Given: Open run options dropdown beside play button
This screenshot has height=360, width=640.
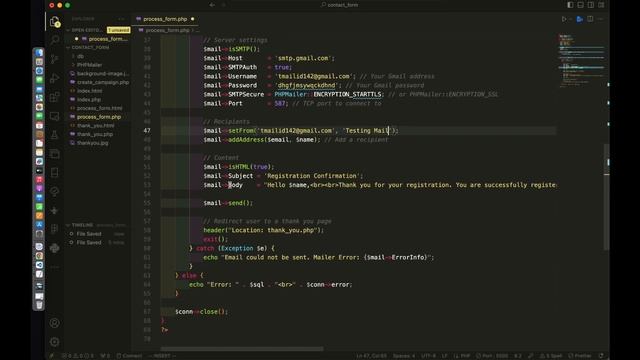Looking at the screenshot, I should tap(571, 19).
